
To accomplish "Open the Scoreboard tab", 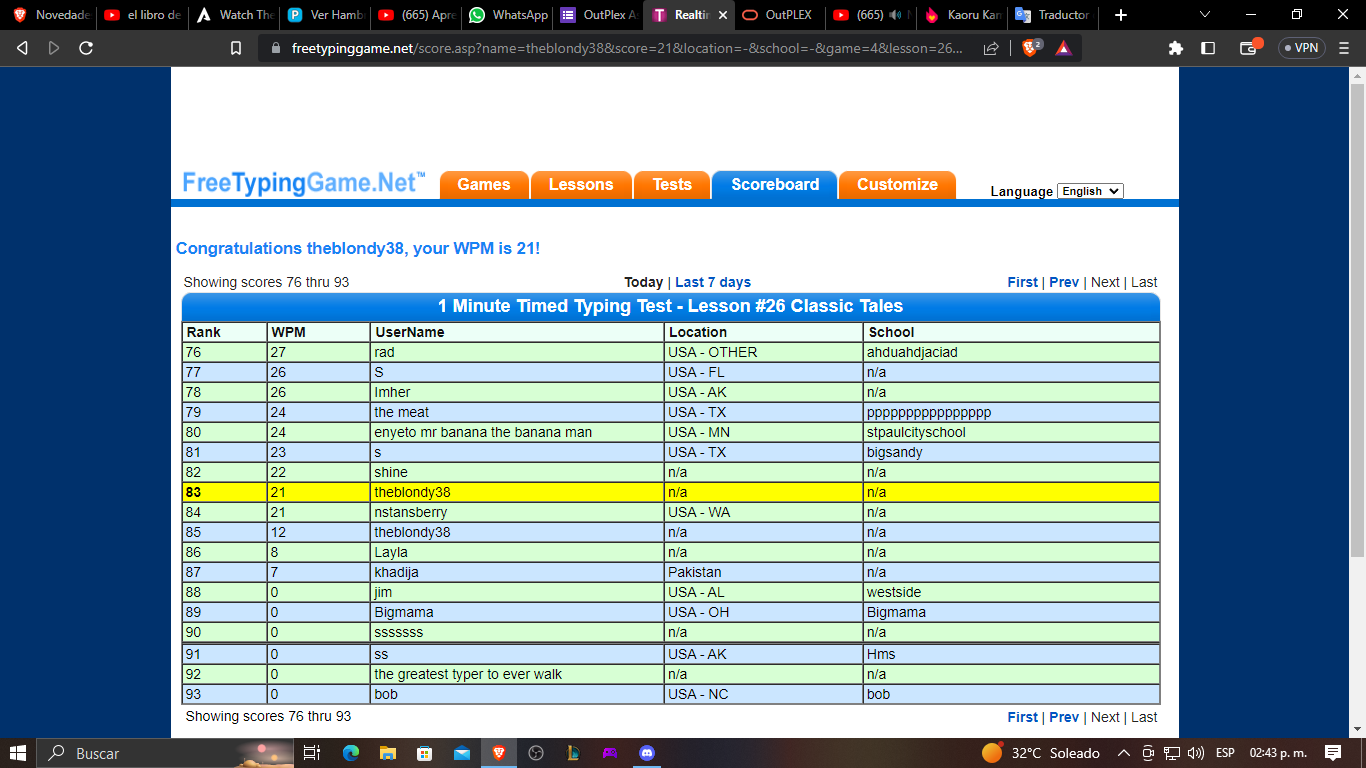I will (775, 185).
